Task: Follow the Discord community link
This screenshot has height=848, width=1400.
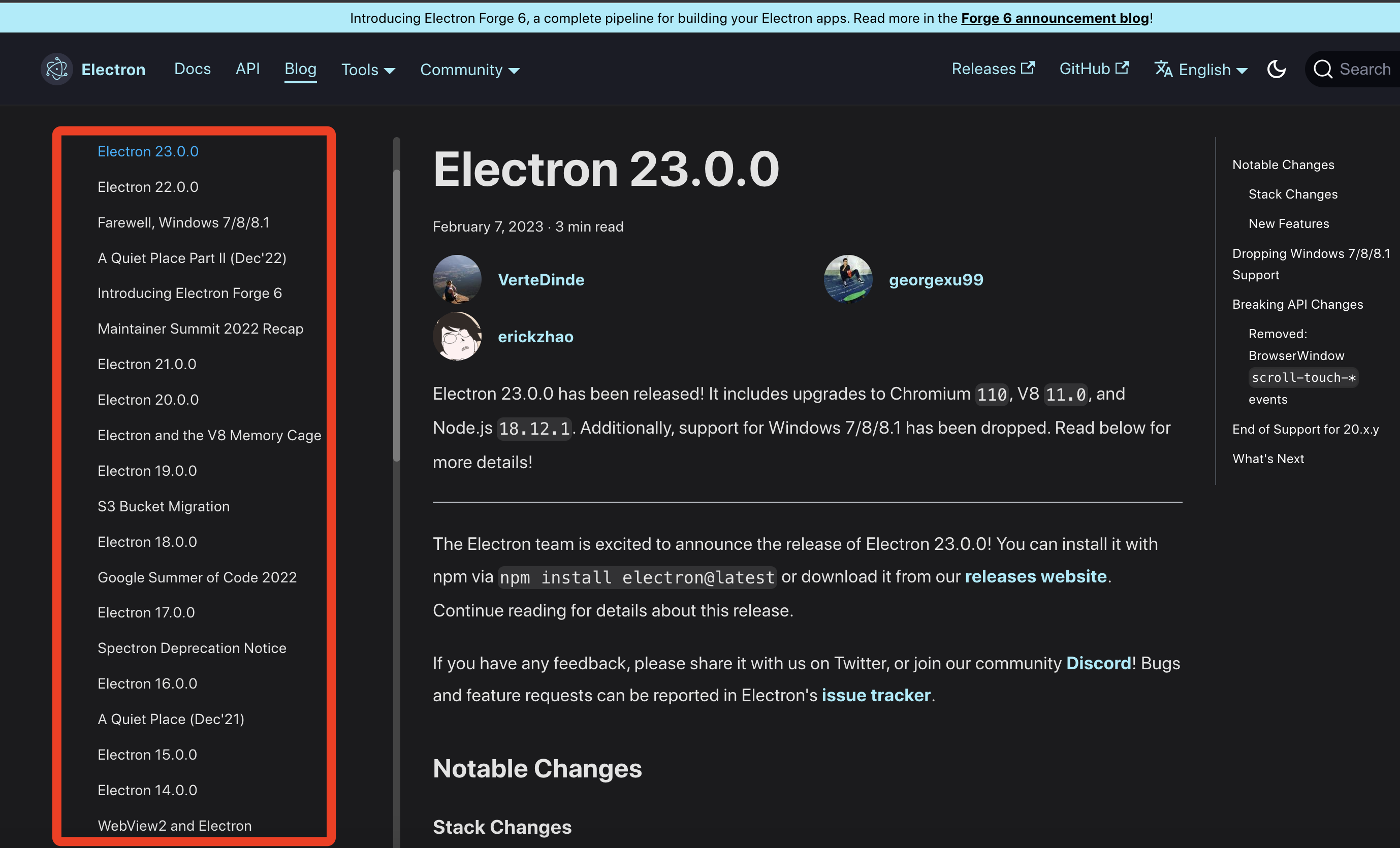Action: (1098, 663)
